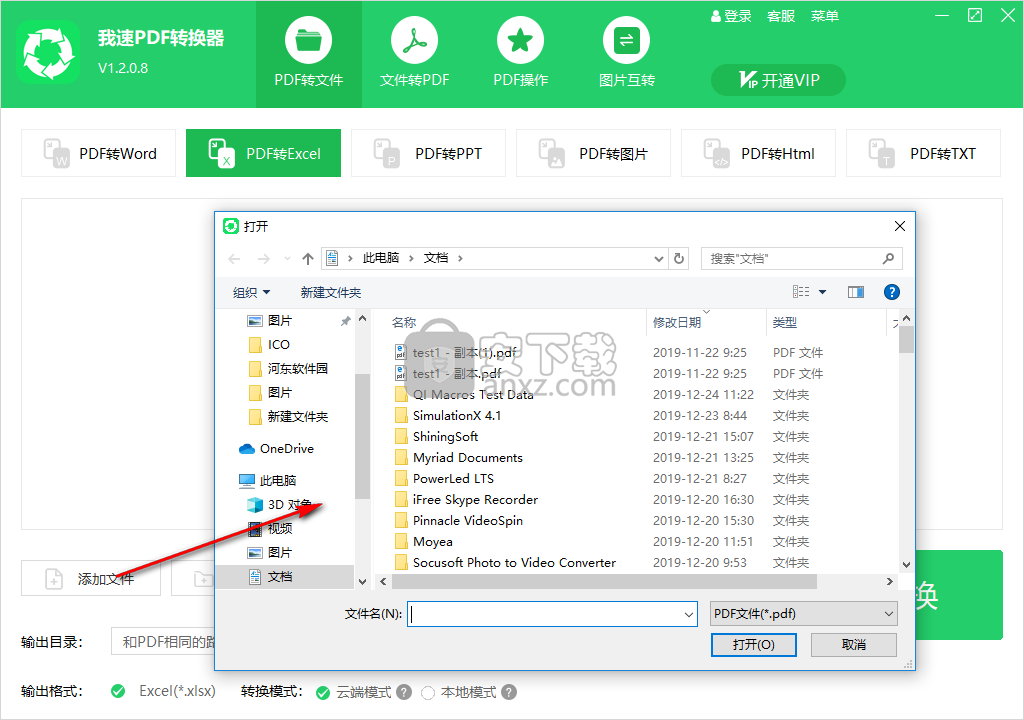Click 新建文件夹 in dialog toolbar
The height and width of the screenshot is (720, 1024).
click(330, 293)
